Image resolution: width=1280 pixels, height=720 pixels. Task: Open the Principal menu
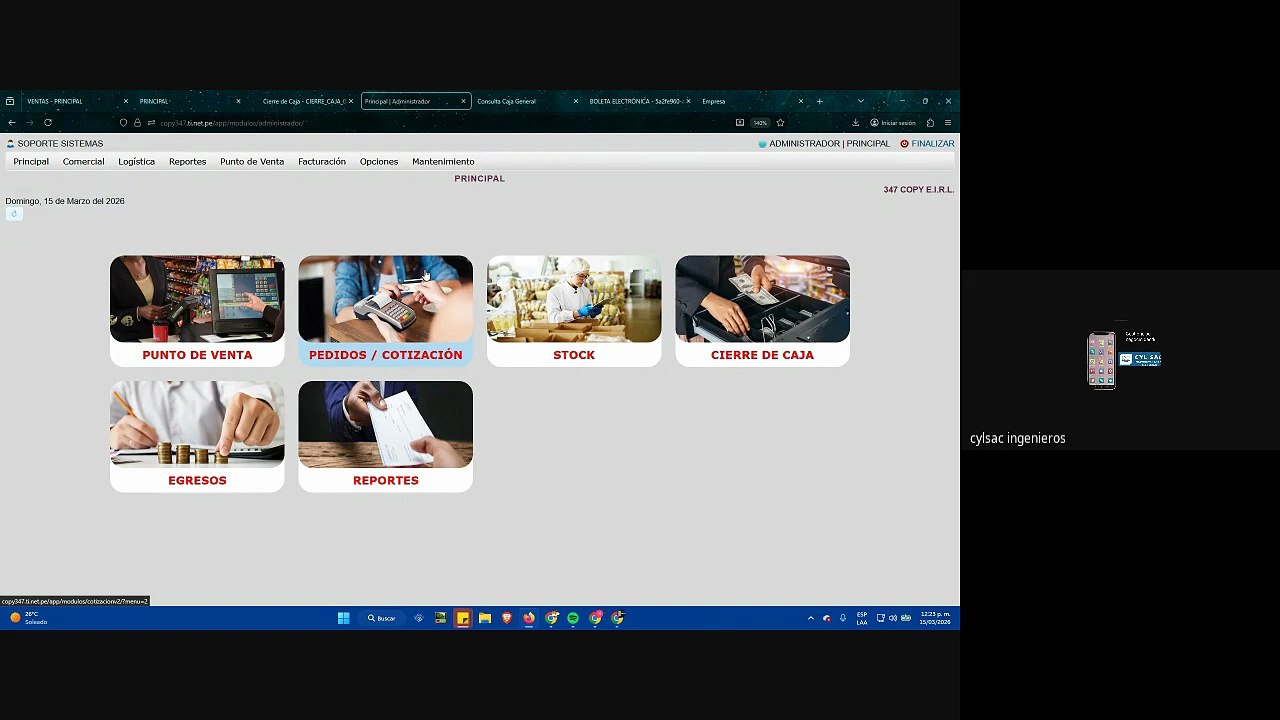pyautogui.click(x=31, y=162)
